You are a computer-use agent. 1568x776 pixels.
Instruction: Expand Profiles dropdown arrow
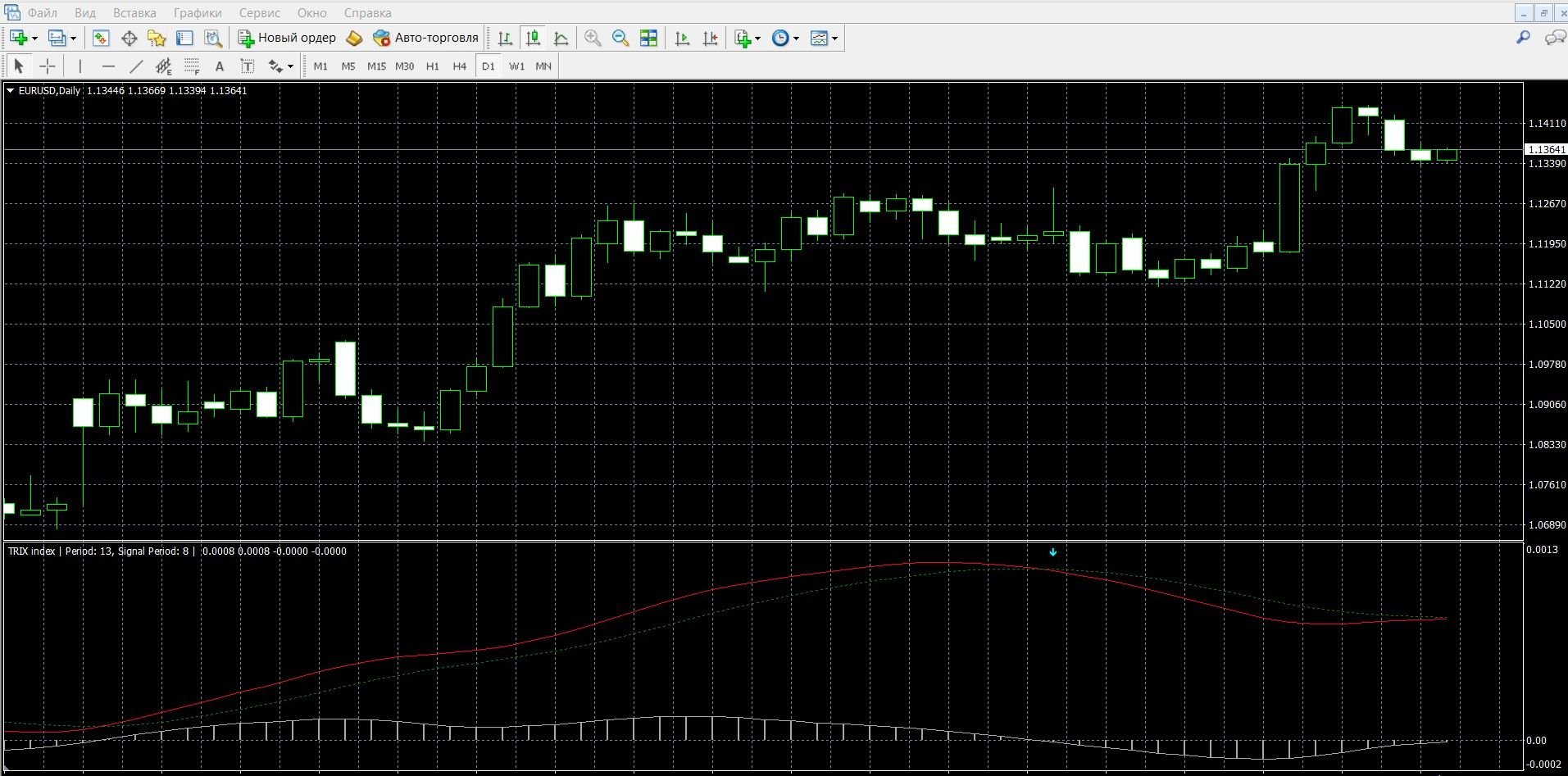[73, 39]
